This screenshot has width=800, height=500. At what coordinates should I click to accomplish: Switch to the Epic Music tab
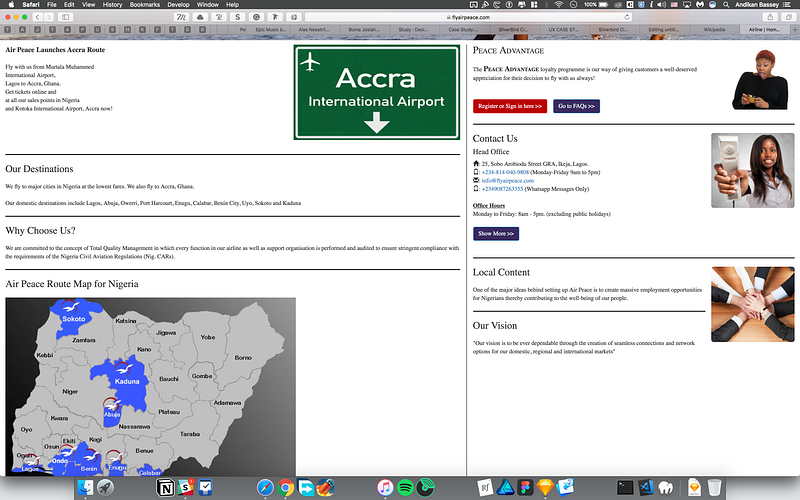pos(270,30)
